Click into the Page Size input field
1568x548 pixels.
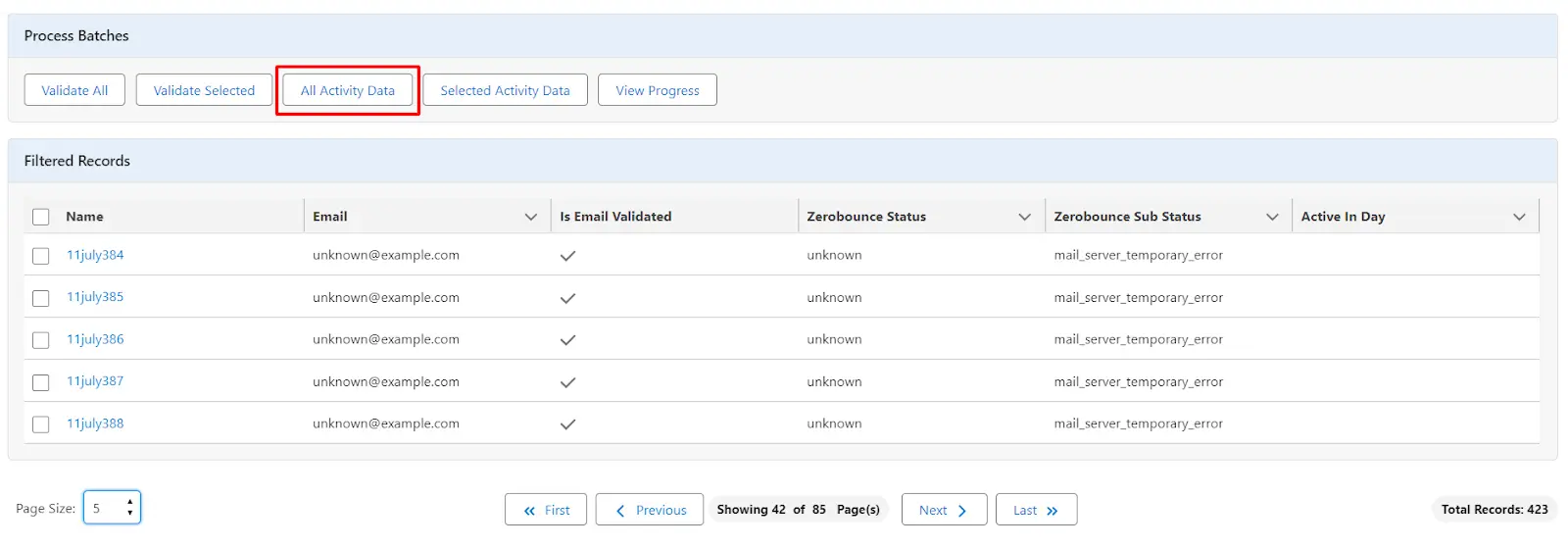pos(104,508)
